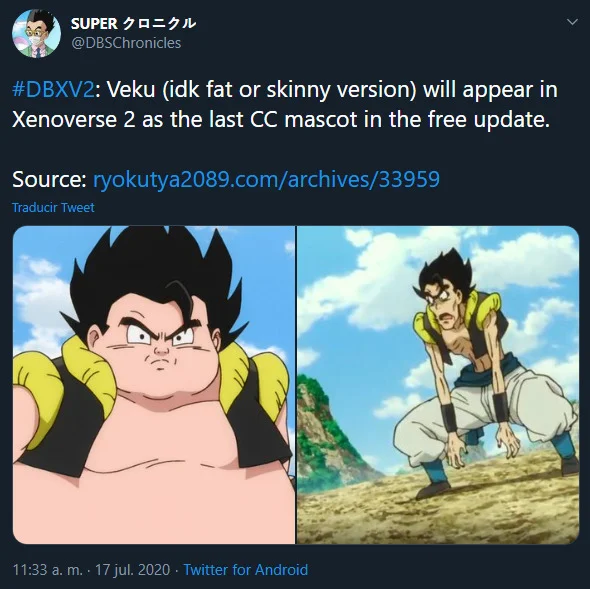Screen dimensions: 590x589
Task: Open the skinny Veku image on the right
Action: tap(438, 385)
